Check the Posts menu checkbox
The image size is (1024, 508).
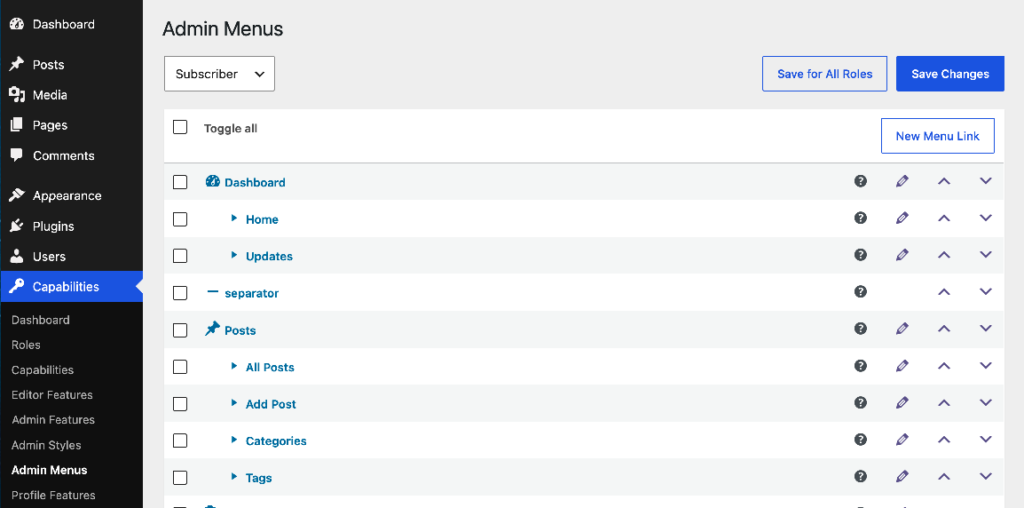coord(180,330)
